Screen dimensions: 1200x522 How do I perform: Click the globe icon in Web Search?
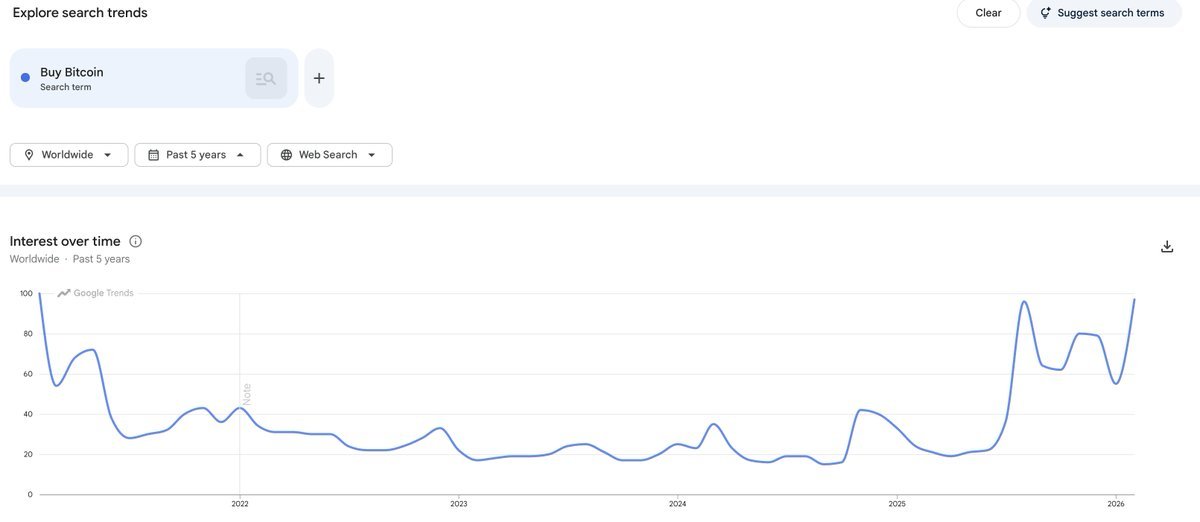[286, 155]
